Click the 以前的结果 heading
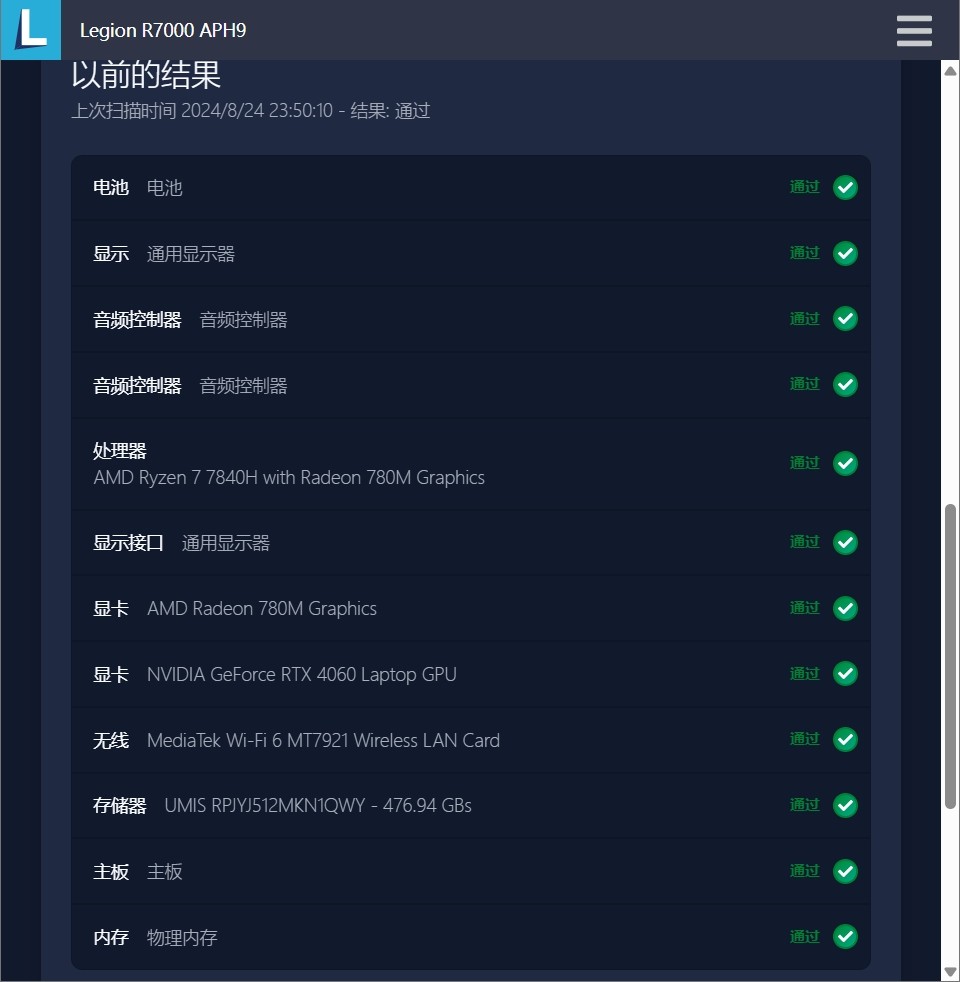 click(x=146, y=75)
